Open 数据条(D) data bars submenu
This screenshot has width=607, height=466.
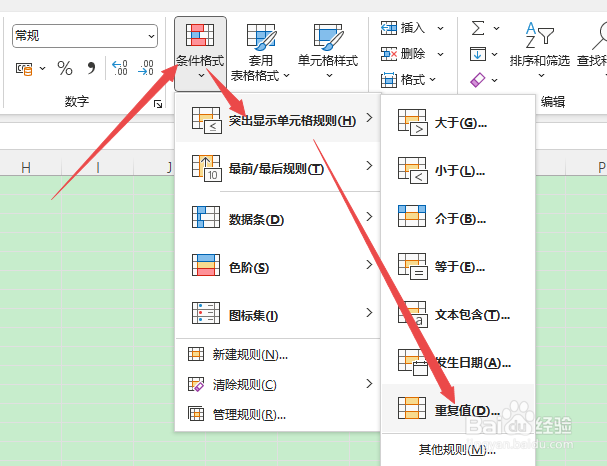[x=278, y=218]
